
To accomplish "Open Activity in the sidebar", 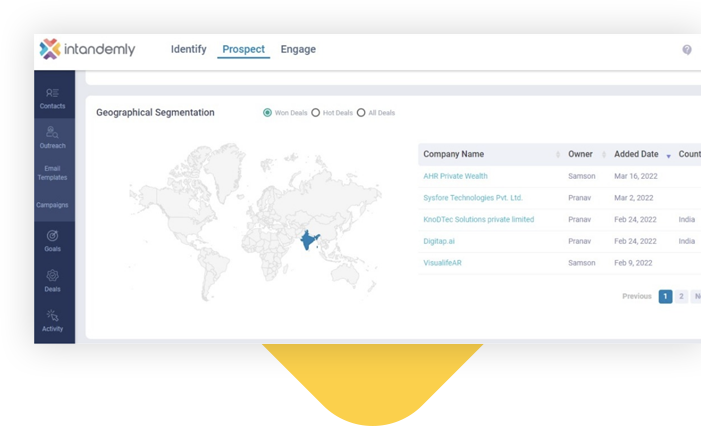I will tap(52, 321).
